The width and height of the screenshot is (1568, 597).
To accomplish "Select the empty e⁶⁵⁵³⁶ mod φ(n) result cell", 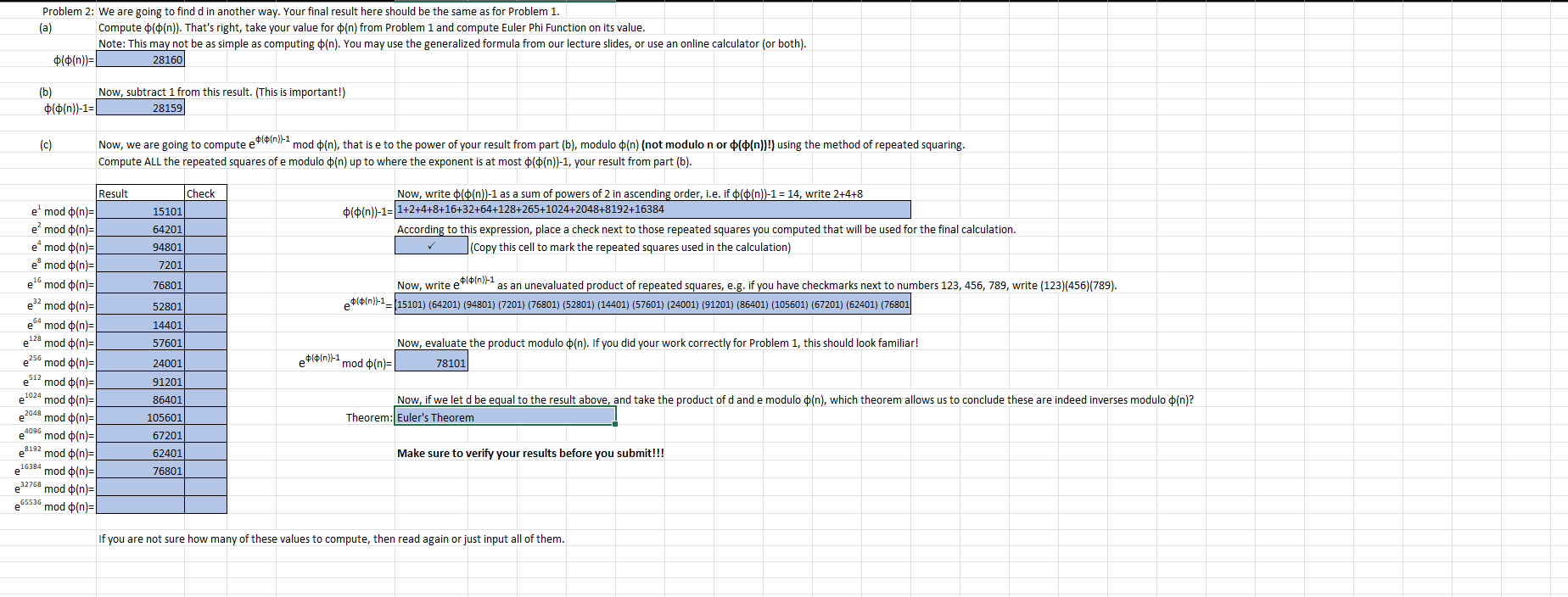I will 140,506.
